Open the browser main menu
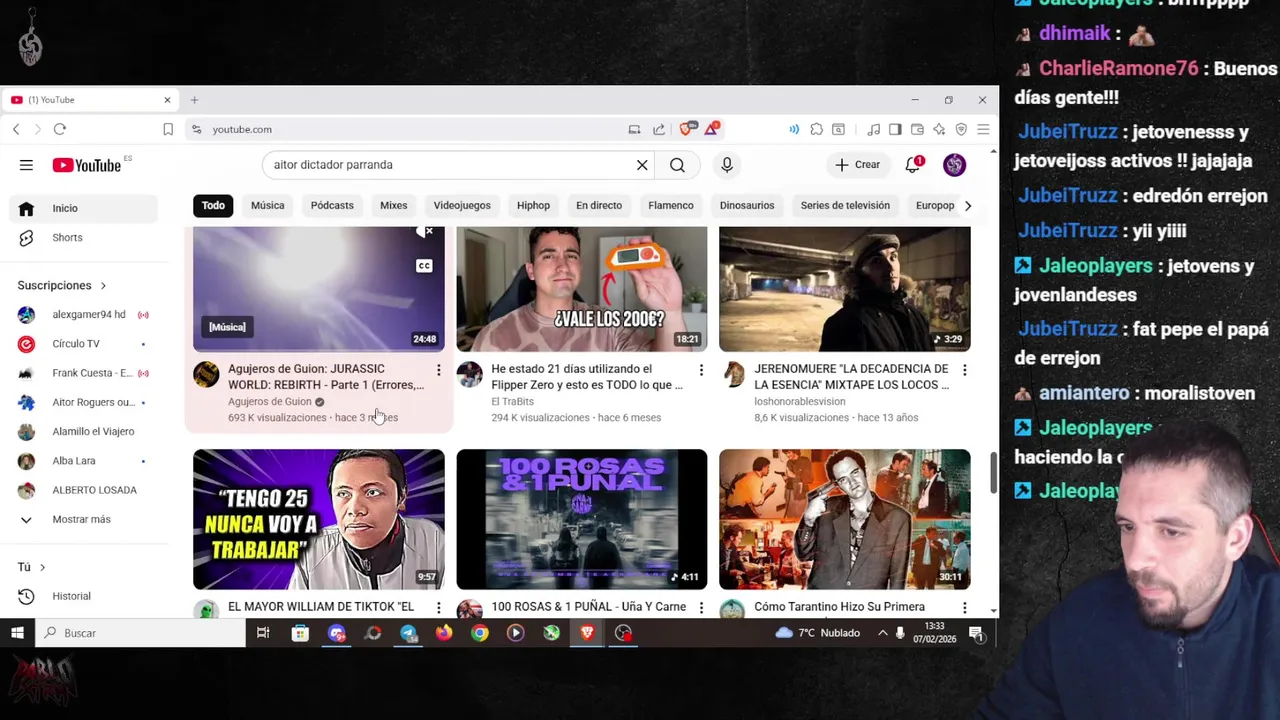 [983, 129]
